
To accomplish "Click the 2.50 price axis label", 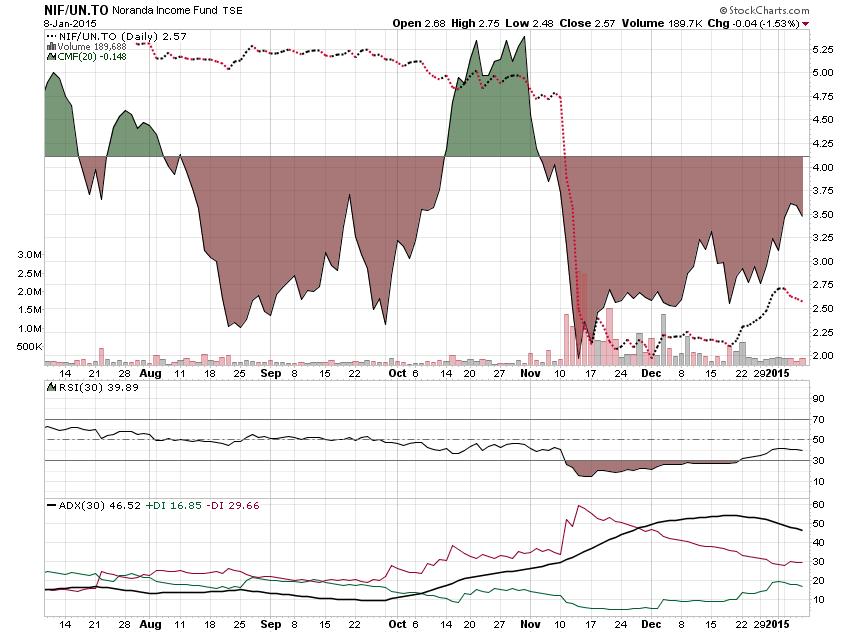I will [823, 308].
